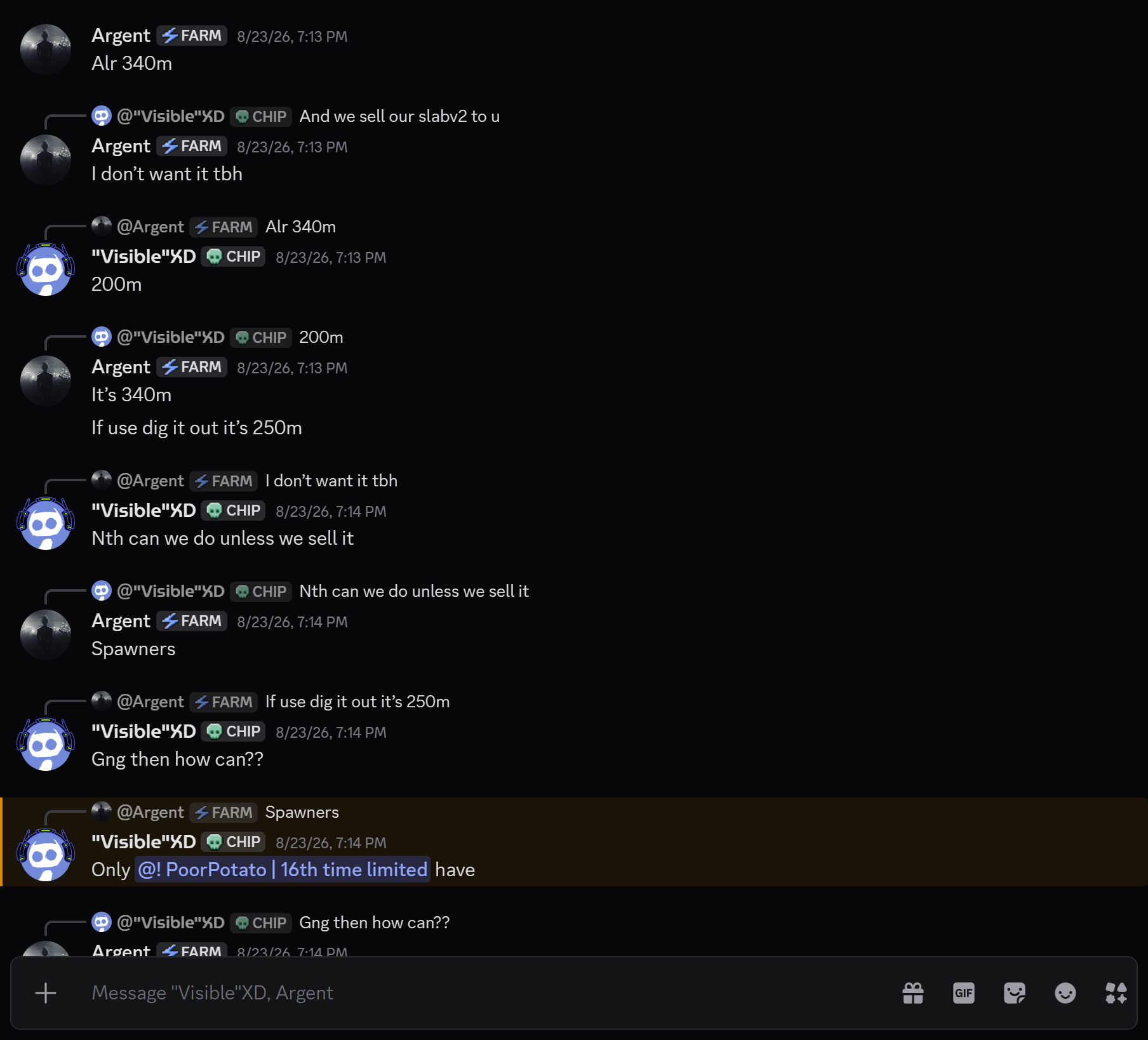Open the gift Nitro icon
Viewport: 1148px width, 1040px height.
pyautogui.click(x=913, y=993)
